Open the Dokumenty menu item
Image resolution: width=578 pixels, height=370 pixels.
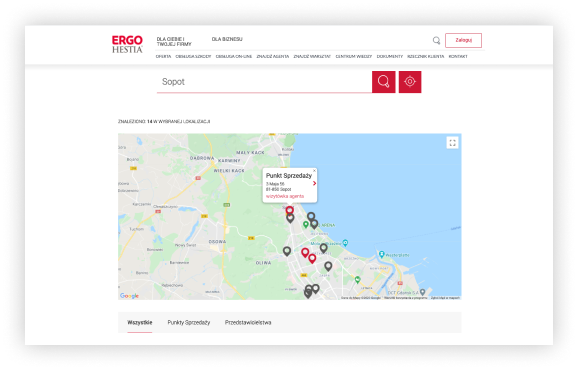click(x=390, y=56)
